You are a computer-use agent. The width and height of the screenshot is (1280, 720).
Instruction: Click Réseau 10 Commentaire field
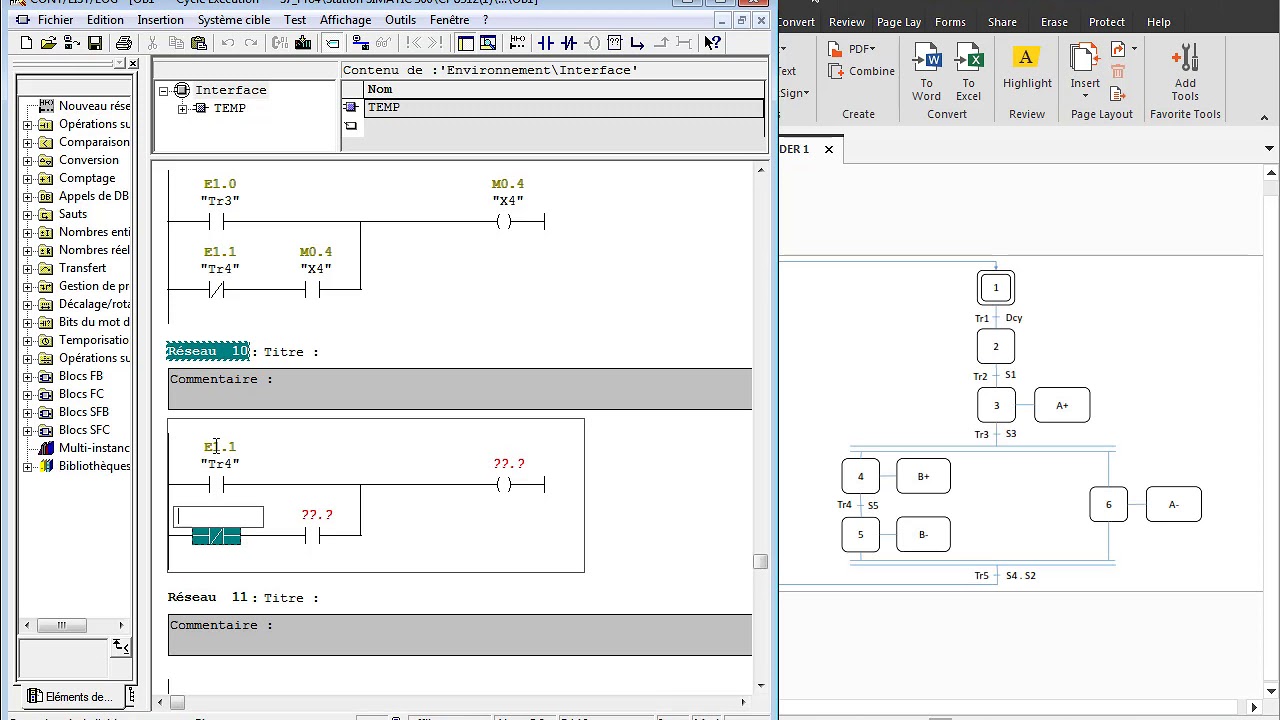click(x=460, y=389)
